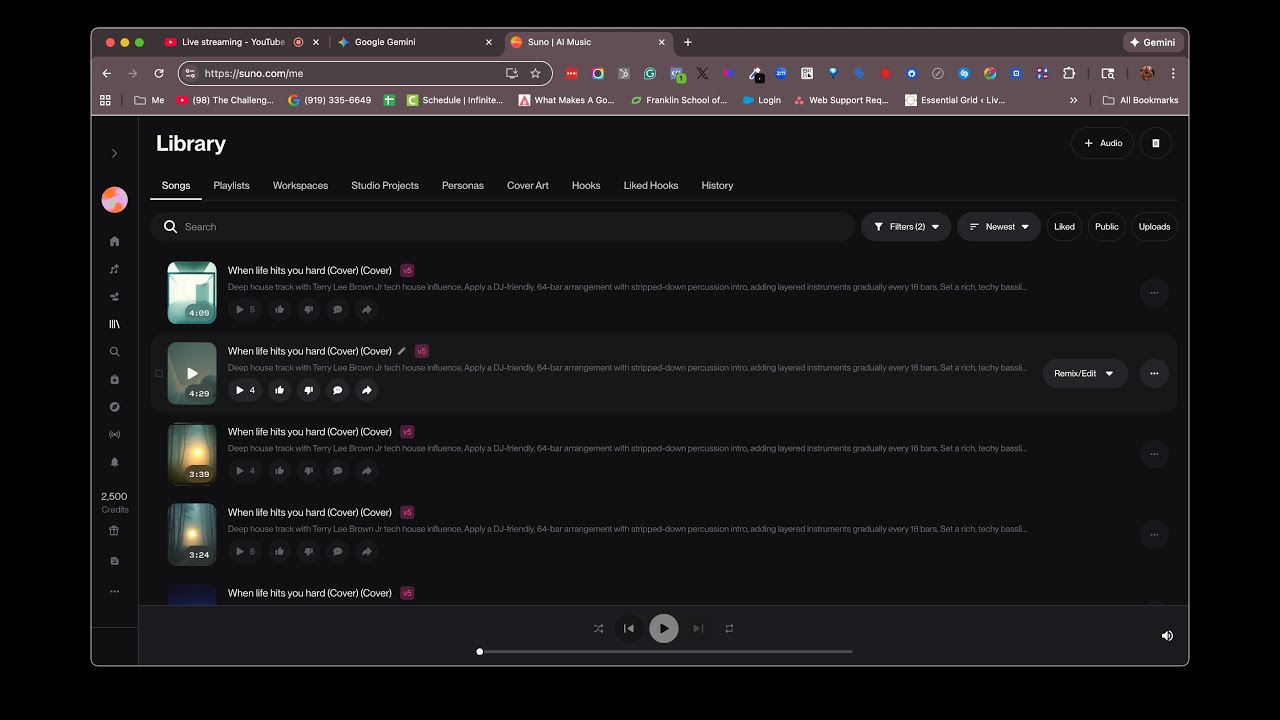Open three-dots menu for the 3:24 song
This screenshot has width=1280, height=720.
coord(1154,535)
